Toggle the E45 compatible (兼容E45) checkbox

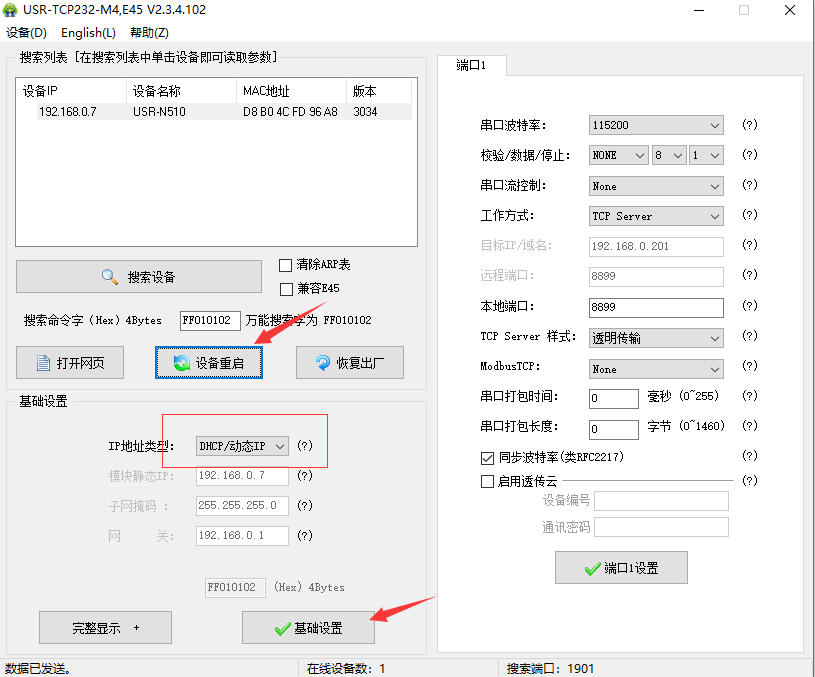tap(286, 289)
